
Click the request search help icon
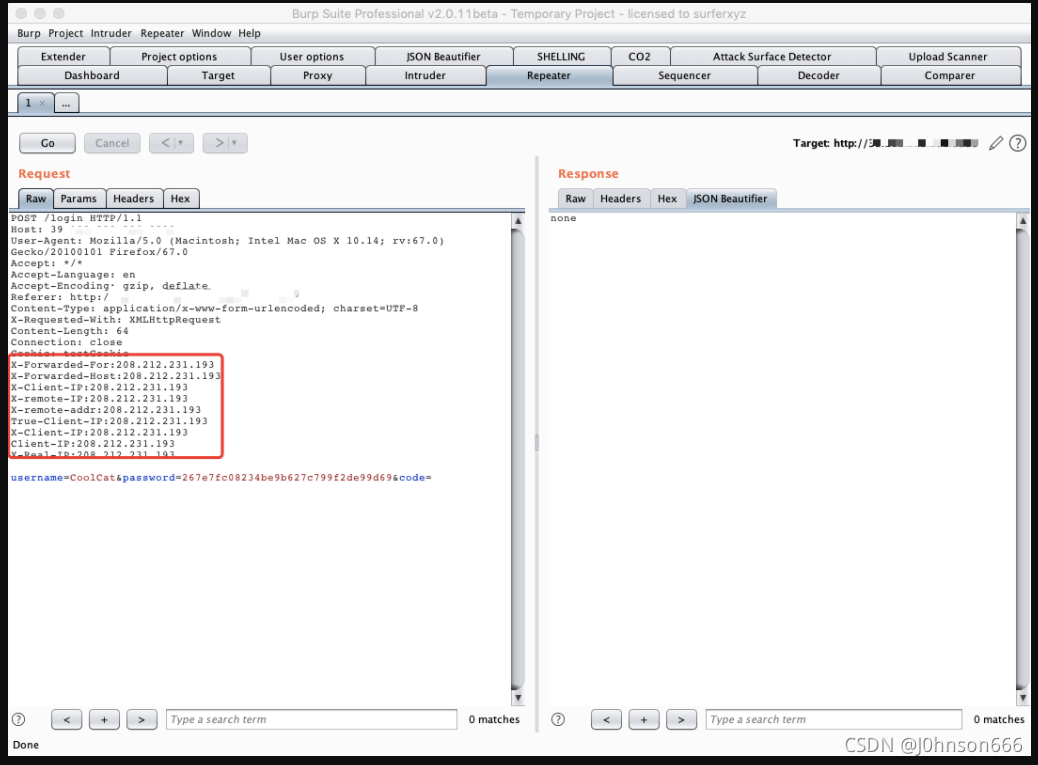pos(19,719)
